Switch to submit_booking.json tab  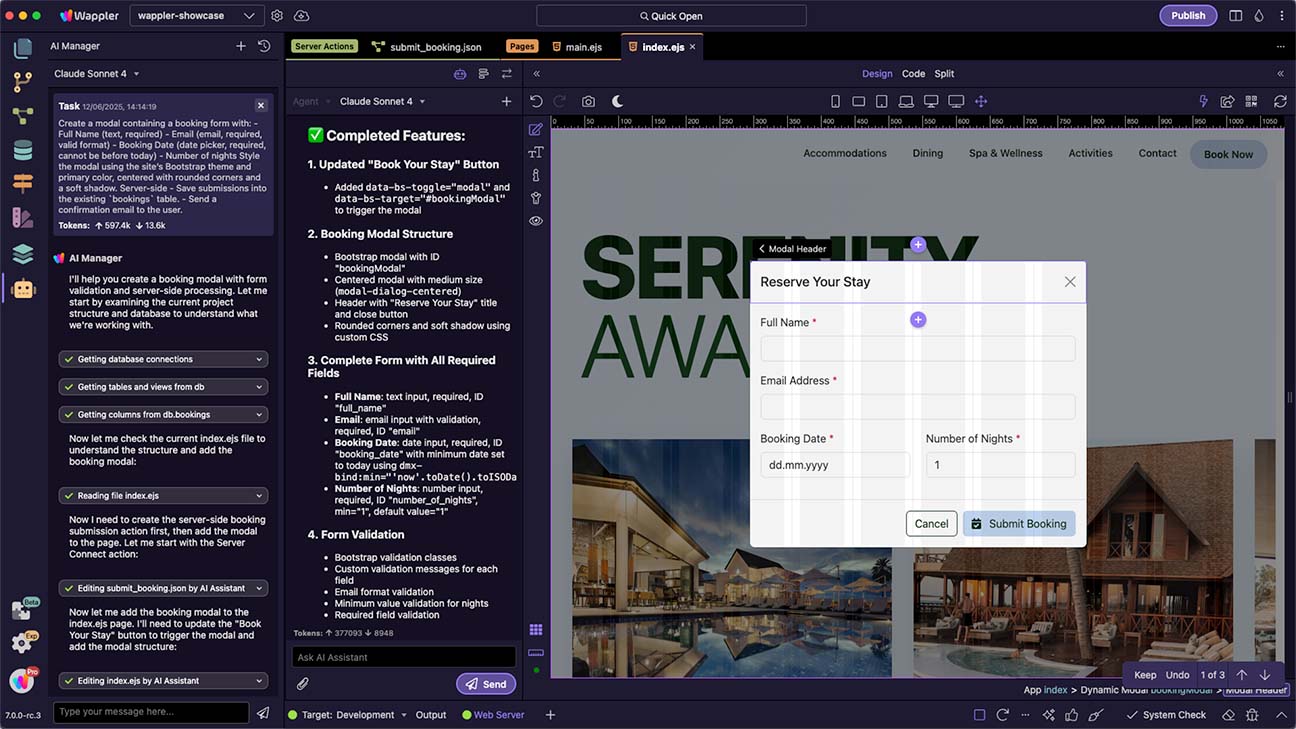427,47
